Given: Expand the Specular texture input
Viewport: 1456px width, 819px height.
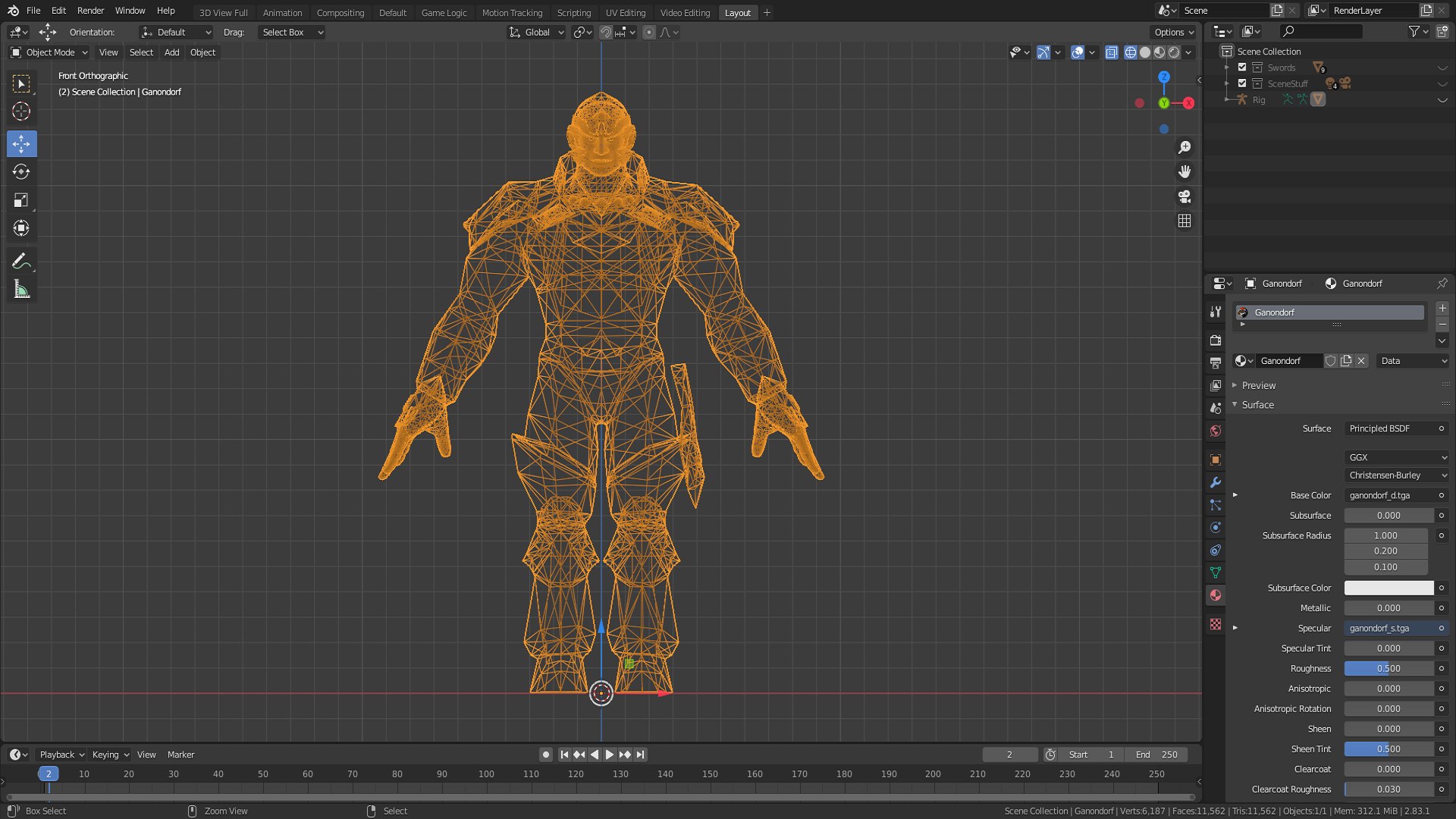Looking at the screenshot, I should (1235, 628).
